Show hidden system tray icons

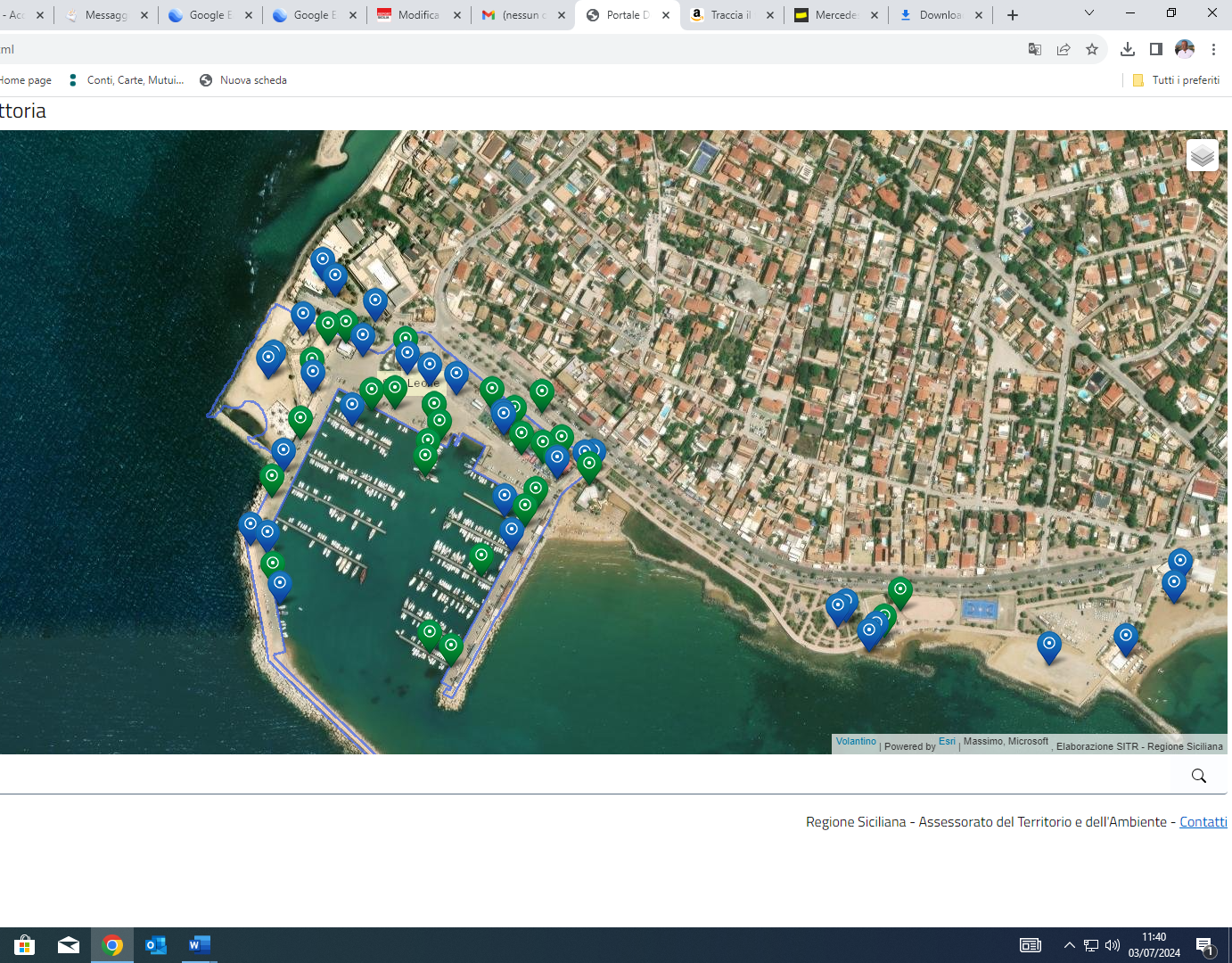[1069, 945]
